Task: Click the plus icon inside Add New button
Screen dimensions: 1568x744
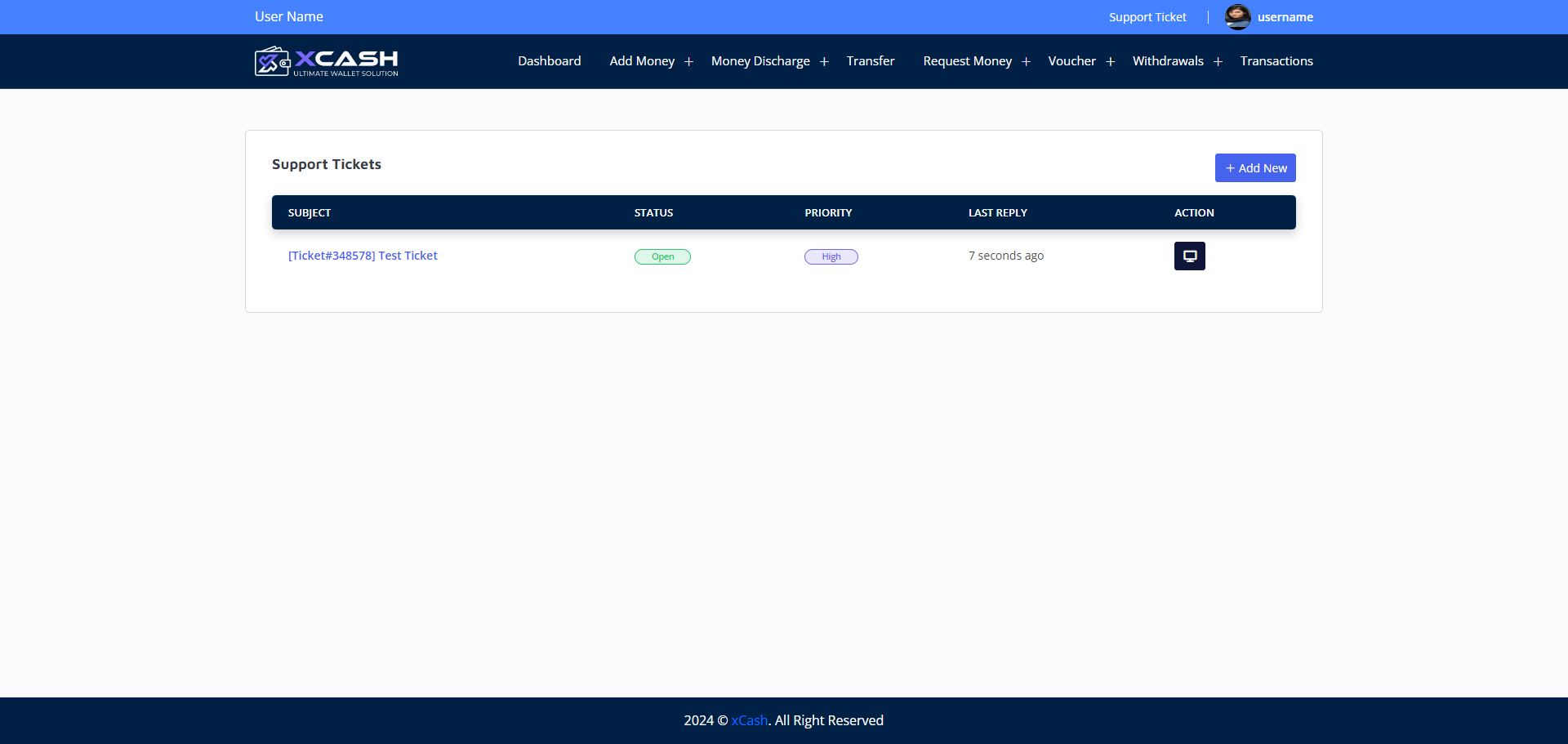Action: (x=1231, y=167)
